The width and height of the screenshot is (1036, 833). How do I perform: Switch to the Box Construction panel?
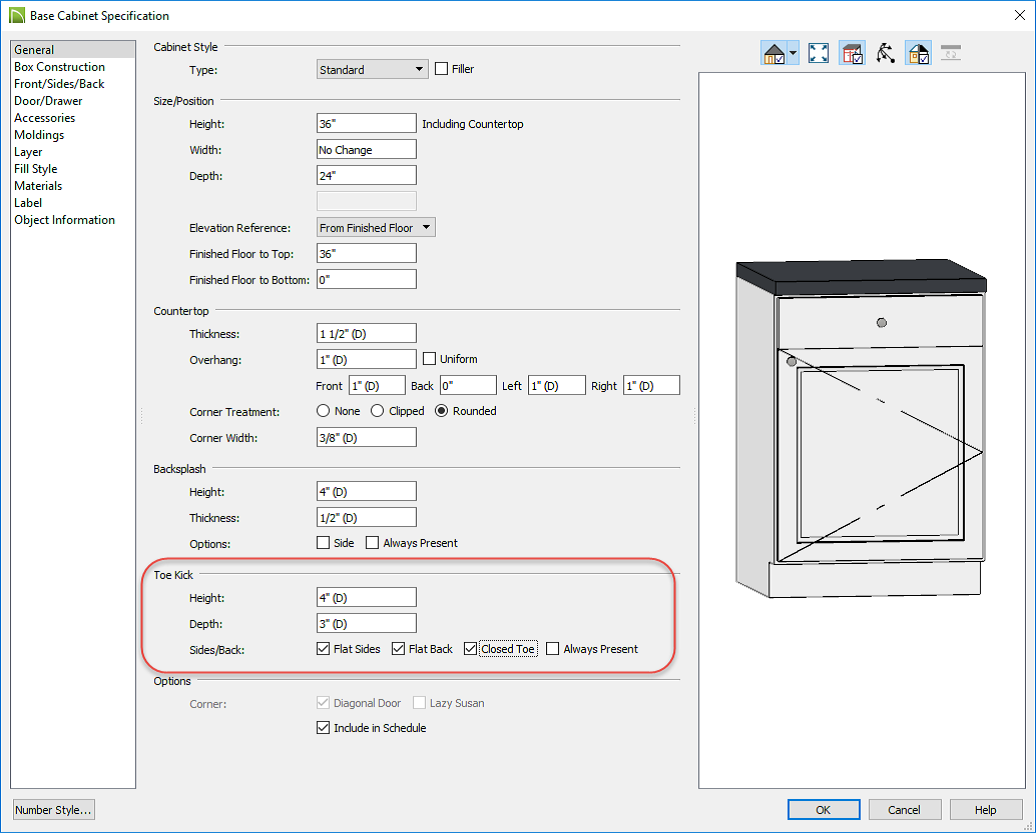pyautogui.click(x=59, y=67)
